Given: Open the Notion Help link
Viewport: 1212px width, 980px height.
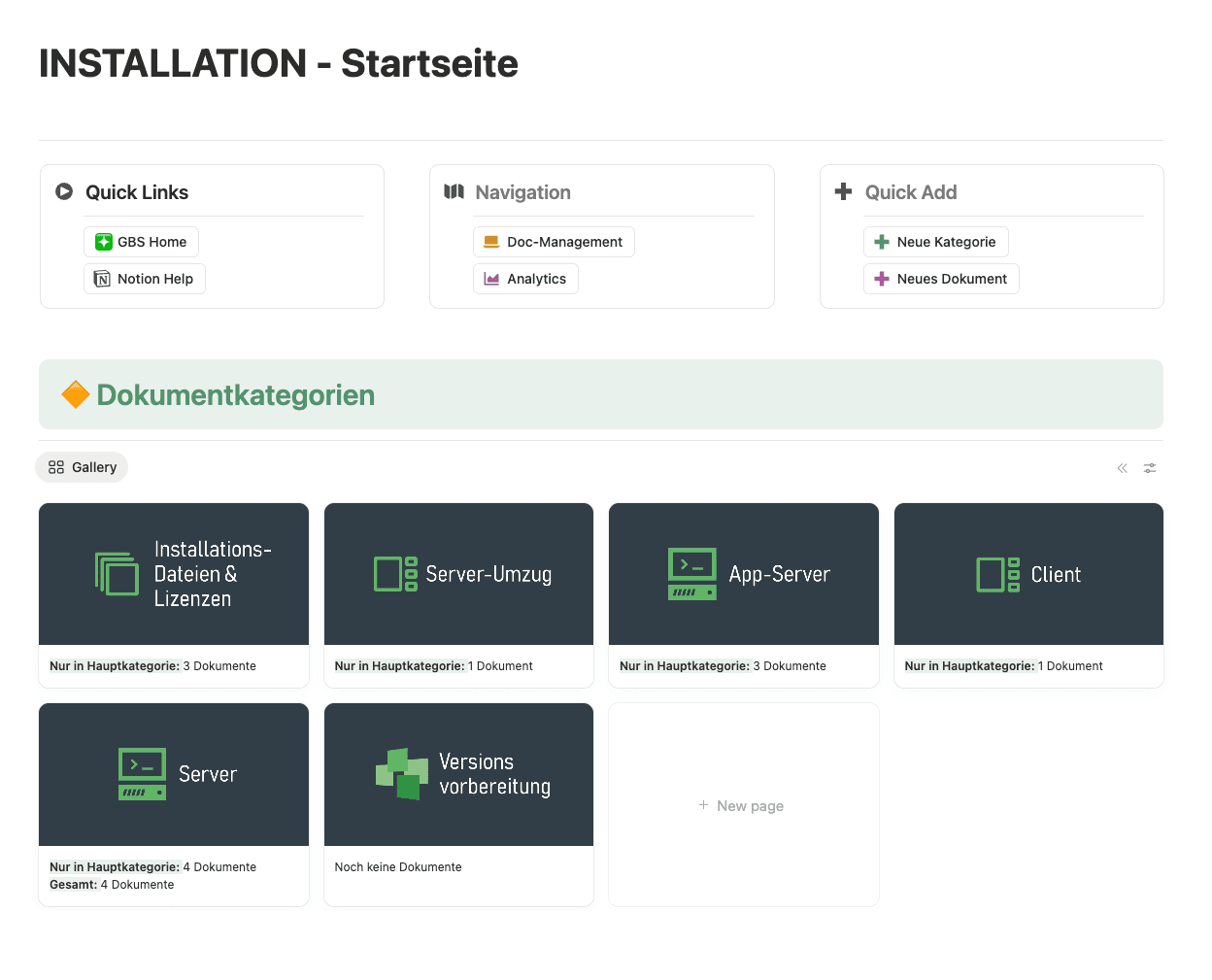Looking at the screenshot, I should 155,279.
